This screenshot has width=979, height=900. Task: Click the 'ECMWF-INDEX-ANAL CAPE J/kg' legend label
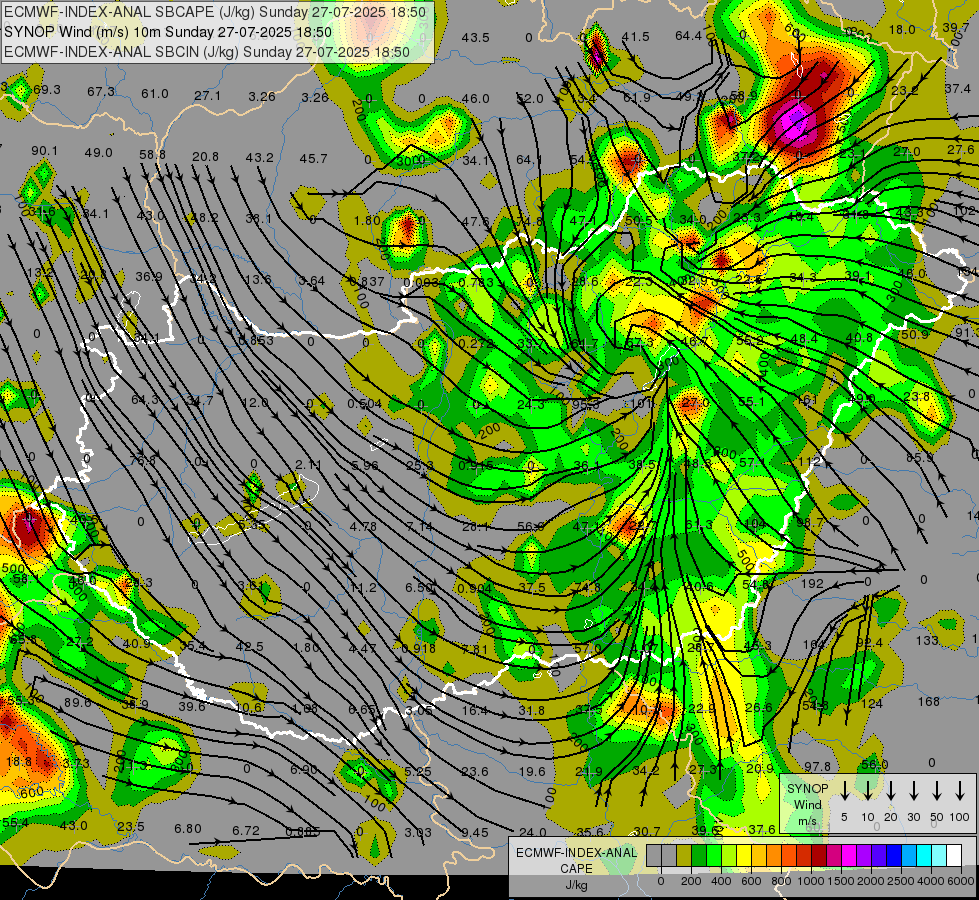point(576,868)
